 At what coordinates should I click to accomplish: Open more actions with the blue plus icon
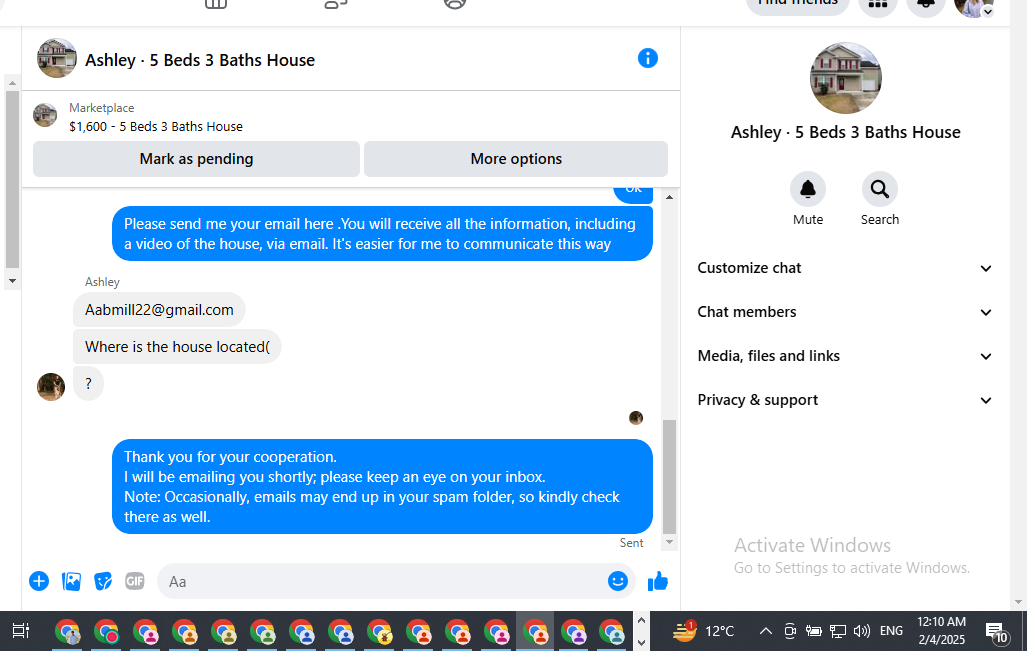point(39,581)
